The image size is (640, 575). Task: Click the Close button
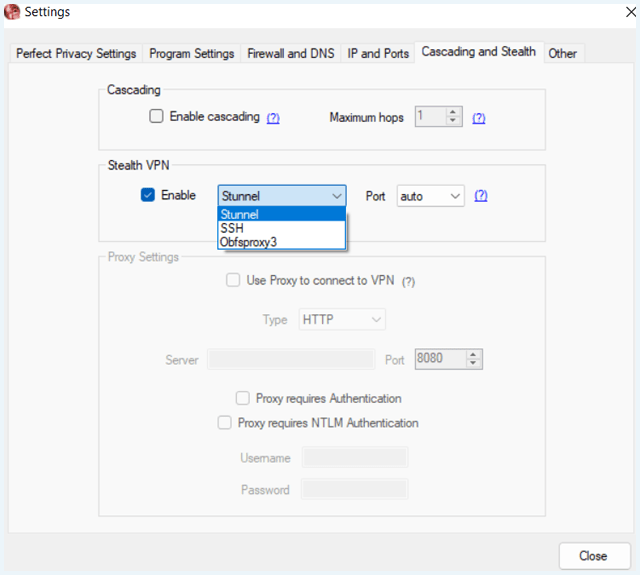[x=595, y=556]
